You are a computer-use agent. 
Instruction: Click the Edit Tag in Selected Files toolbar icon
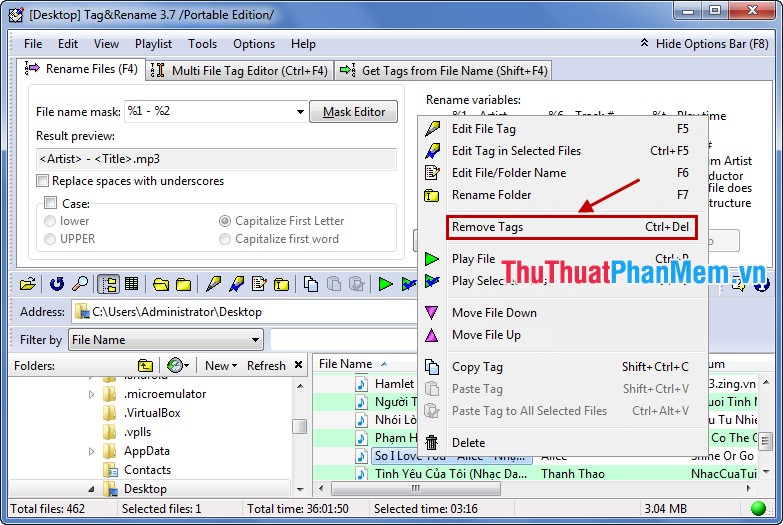tap(236, 284)
